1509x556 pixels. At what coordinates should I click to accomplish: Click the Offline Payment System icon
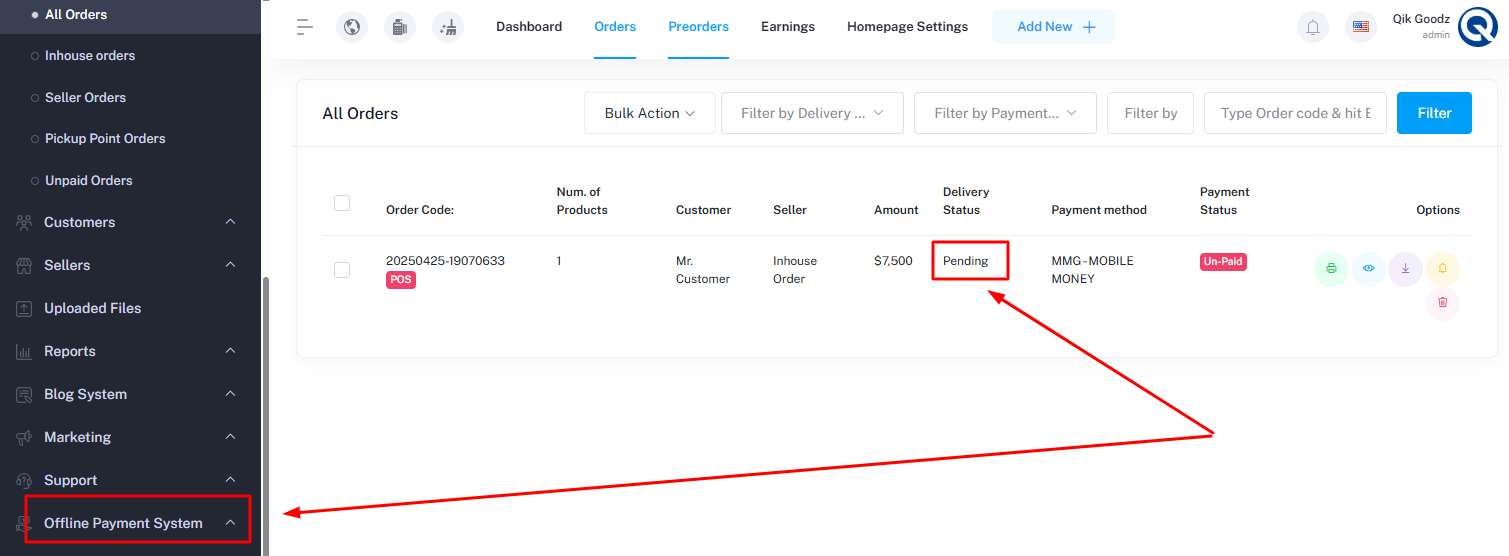[25, 523]
